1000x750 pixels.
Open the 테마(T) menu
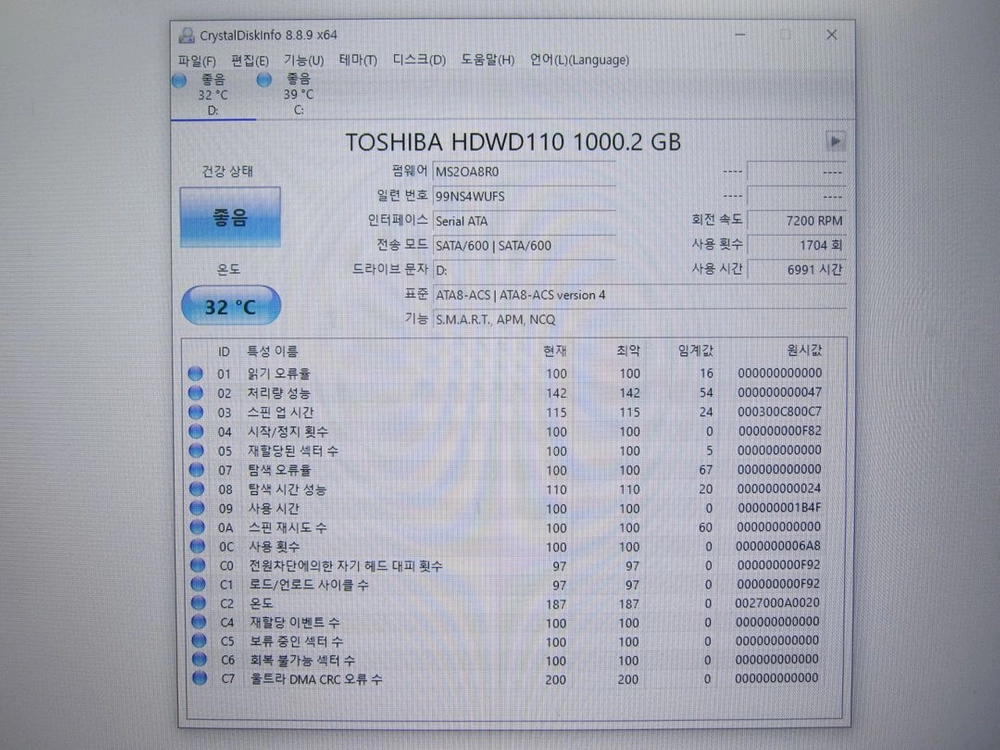coord(358,60)
